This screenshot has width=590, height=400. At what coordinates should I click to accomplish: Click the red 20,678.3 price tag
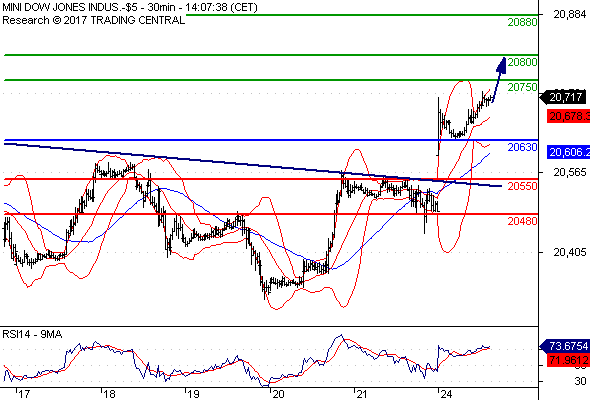pos(569,116)
